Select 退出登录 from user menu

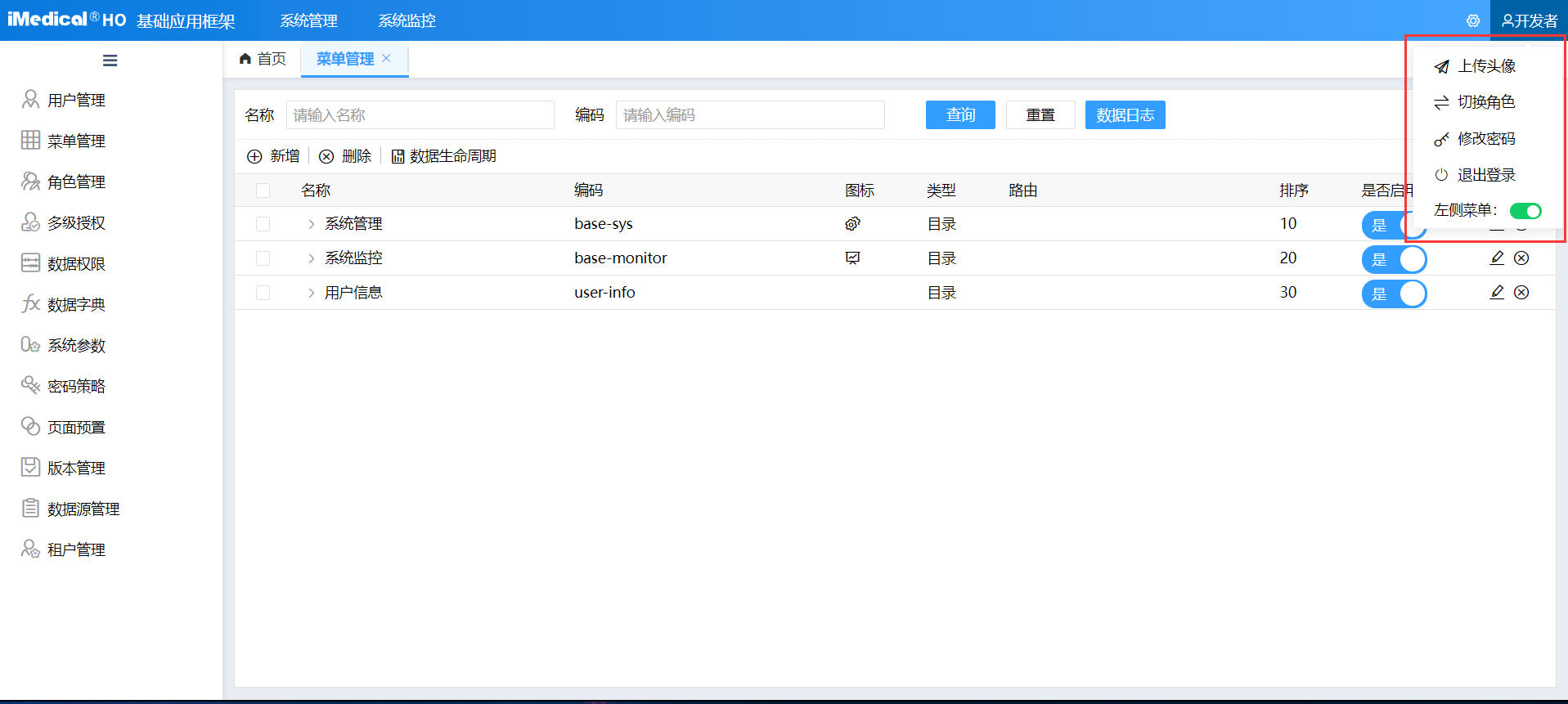tap(1486, 175)
